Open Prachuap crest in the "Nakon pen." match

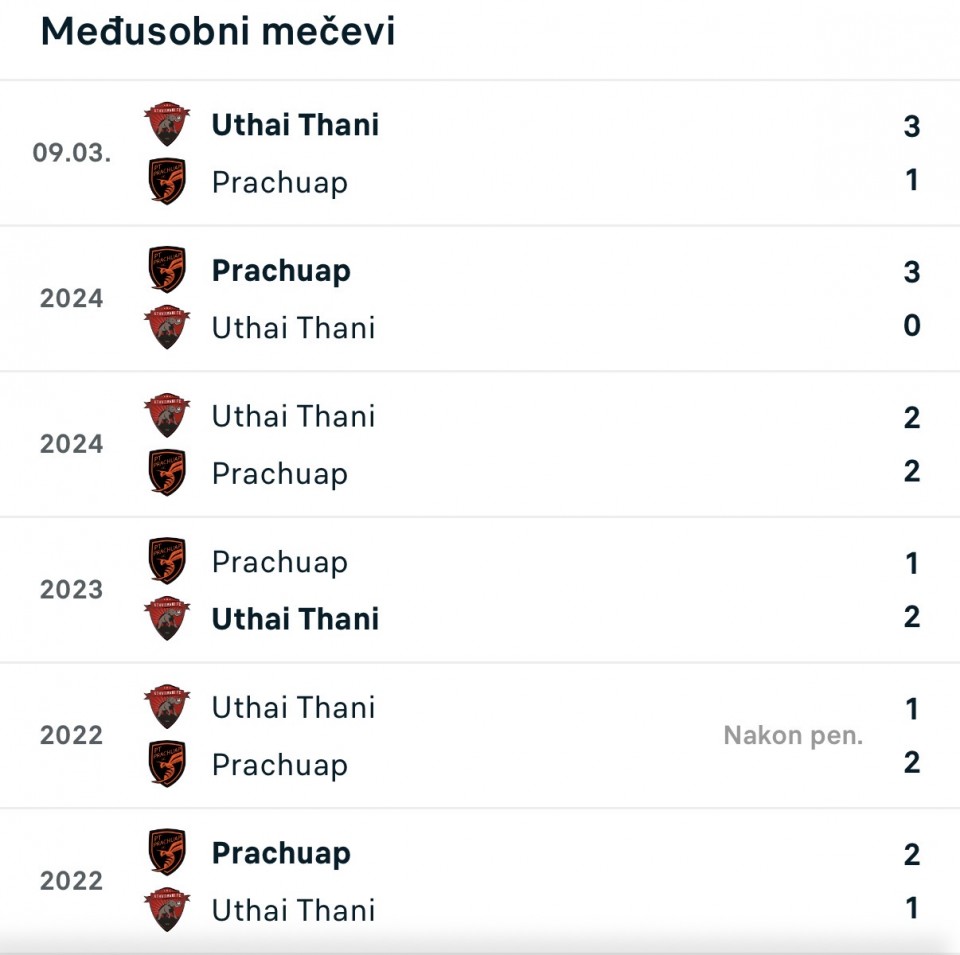[x=166, y=765]
